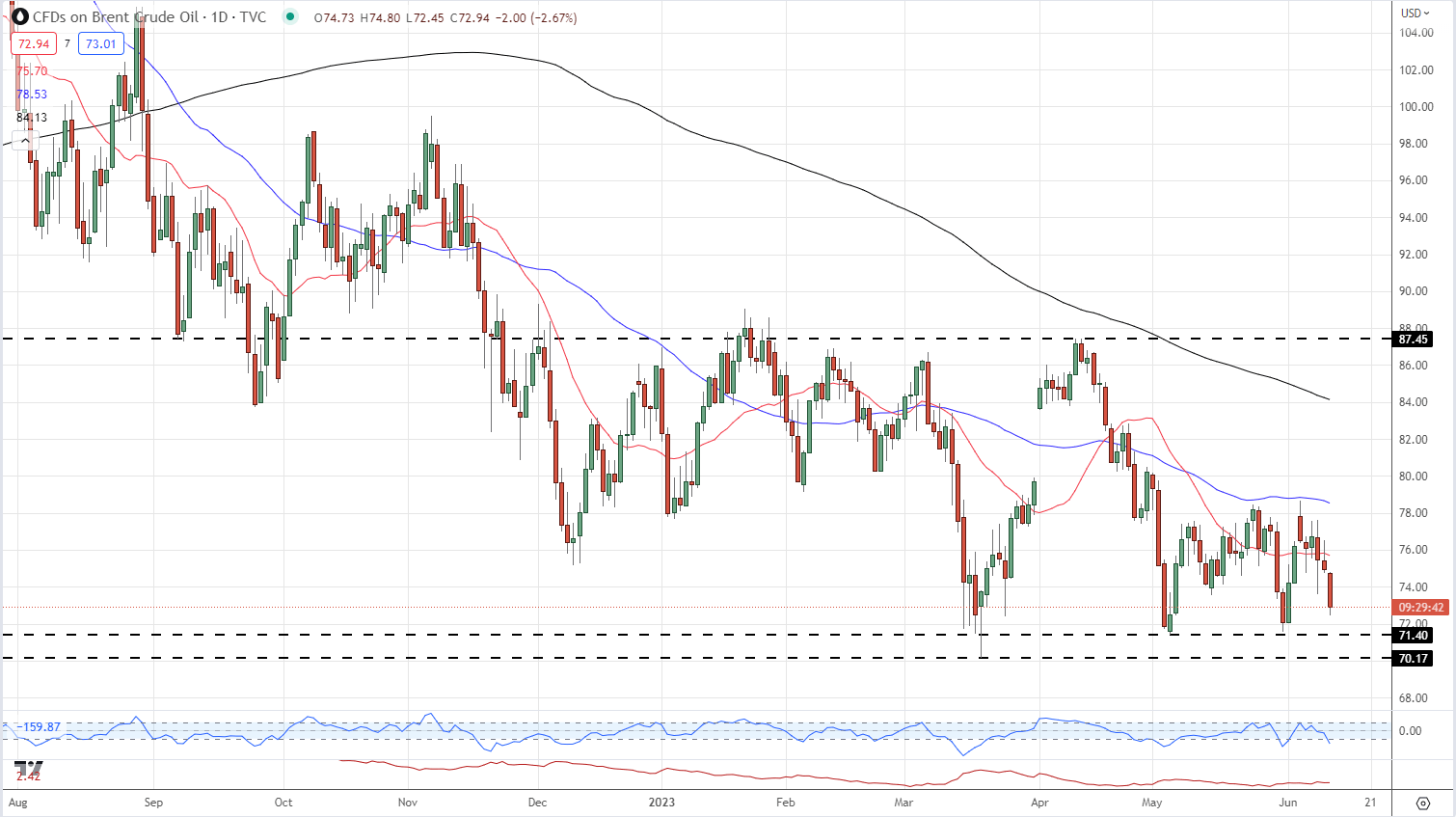Viewport: 1456px width, 817px height.
Task: Select the 75.70 moving average legend value
Action: click(32, 70)
